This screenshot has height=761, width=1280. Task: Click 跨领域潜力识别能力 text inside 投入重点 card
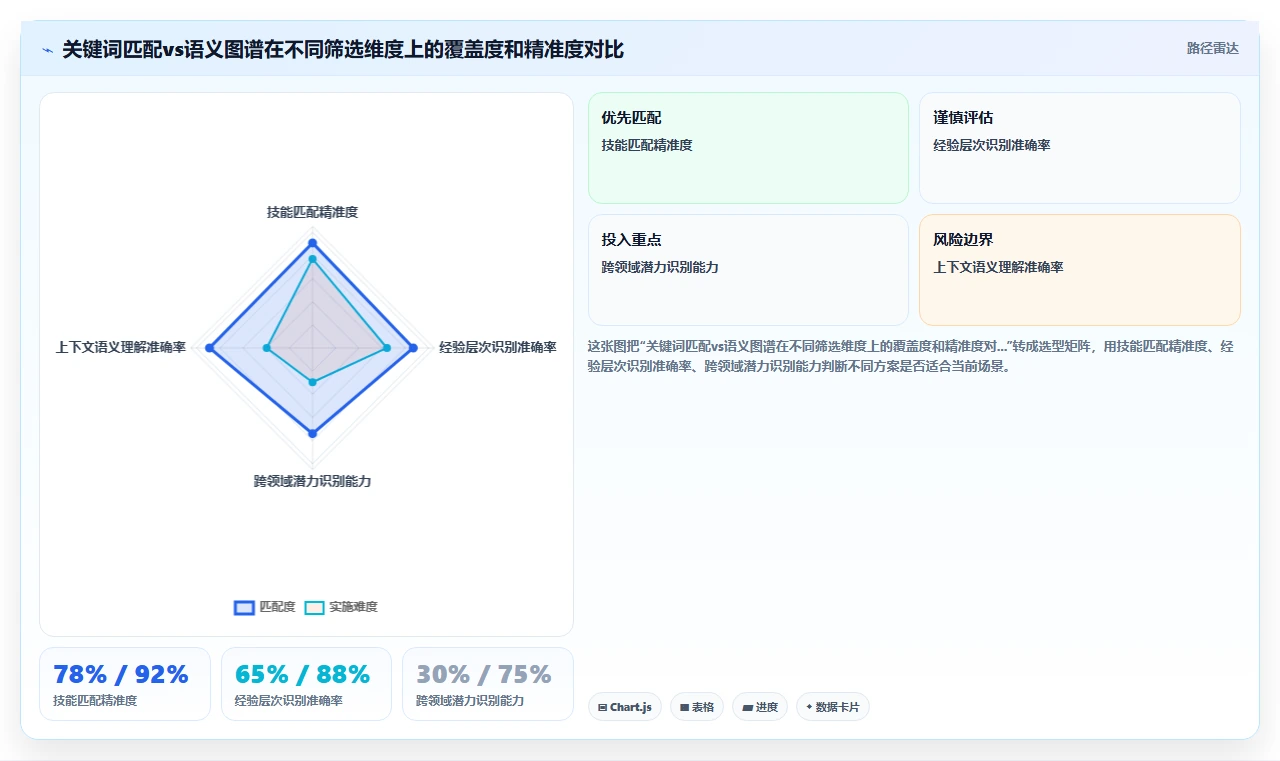coord(660,267)
